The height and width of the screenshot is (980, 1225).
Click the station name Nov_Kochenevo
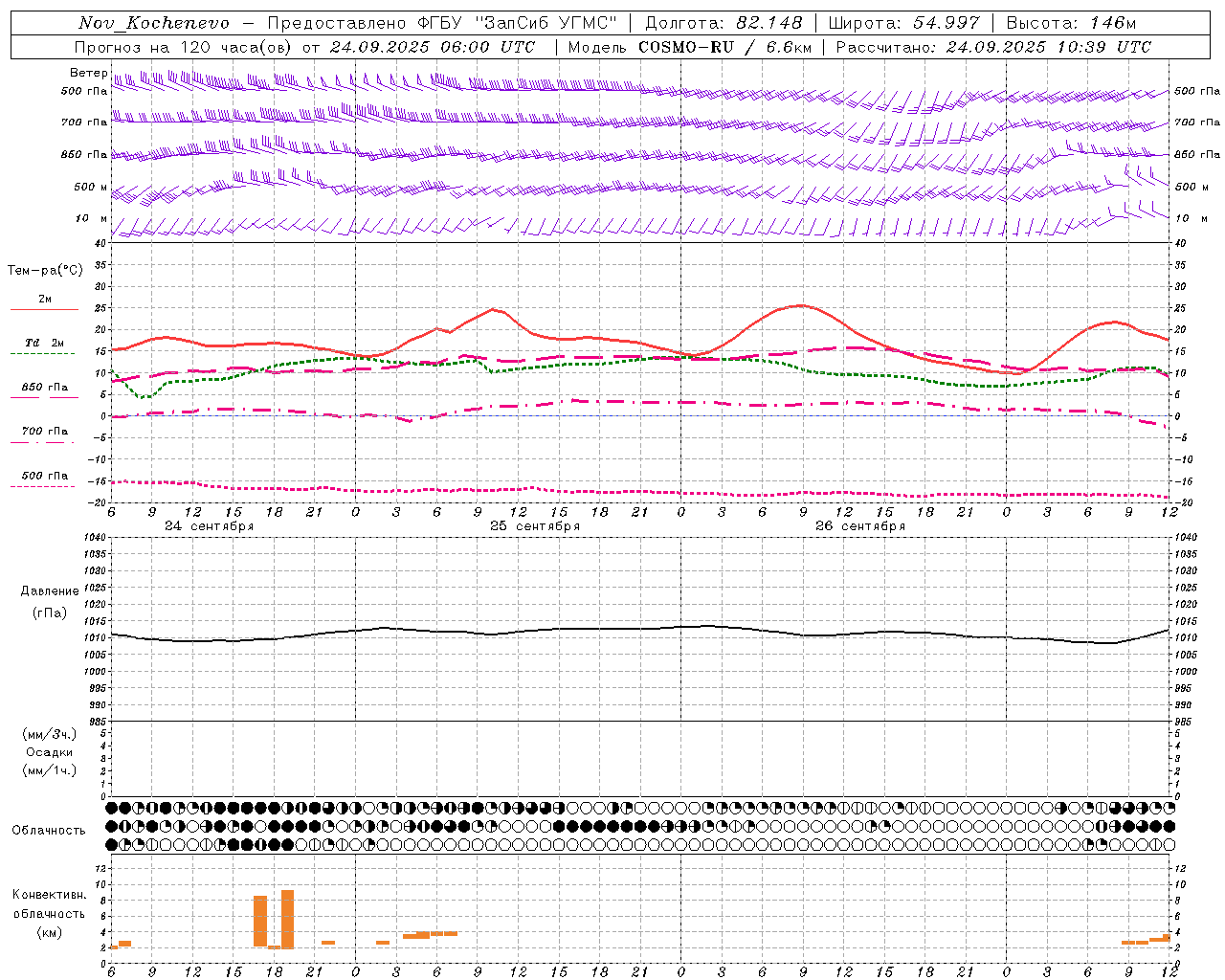coord(154,23)
